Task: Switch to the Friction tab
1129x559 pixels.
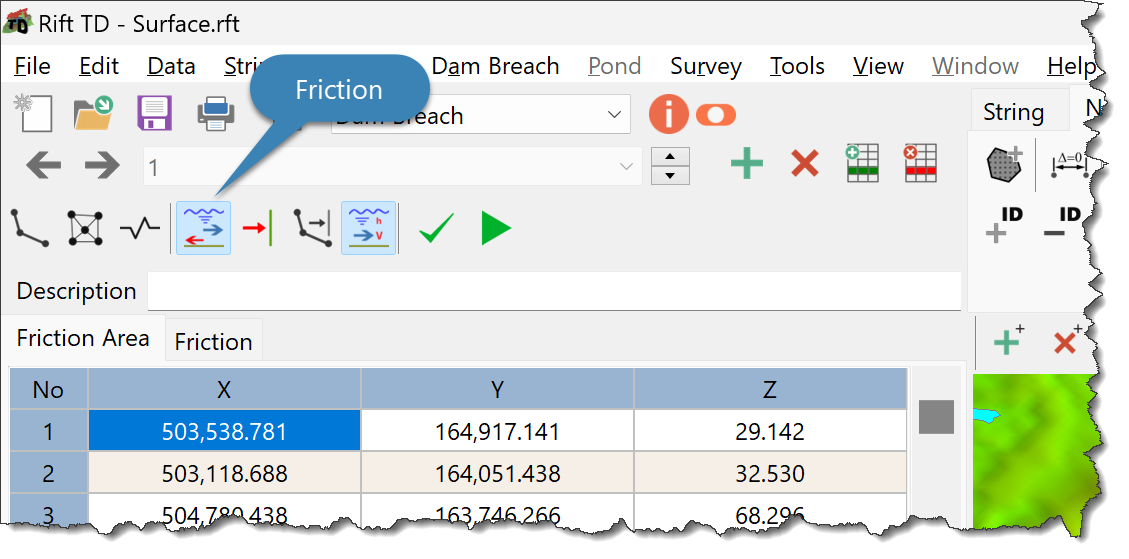Action: point(213,342)
